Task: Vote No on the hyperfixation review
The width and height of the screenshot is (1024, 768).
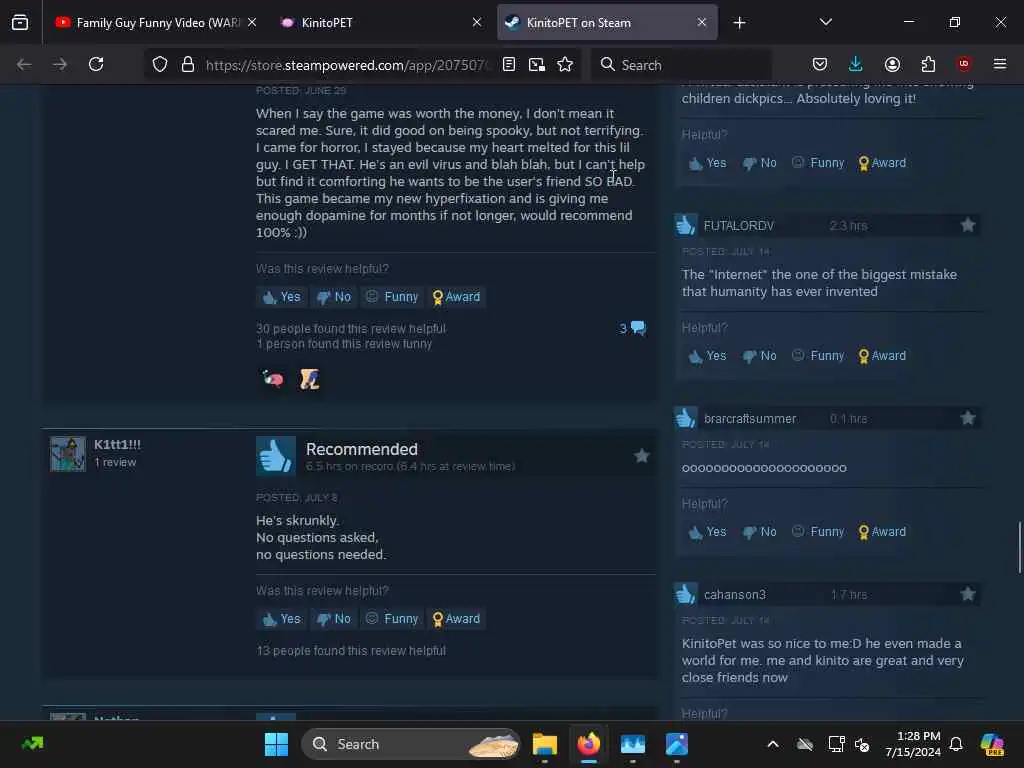Action: pyautogui.click(x=334, y=297)
